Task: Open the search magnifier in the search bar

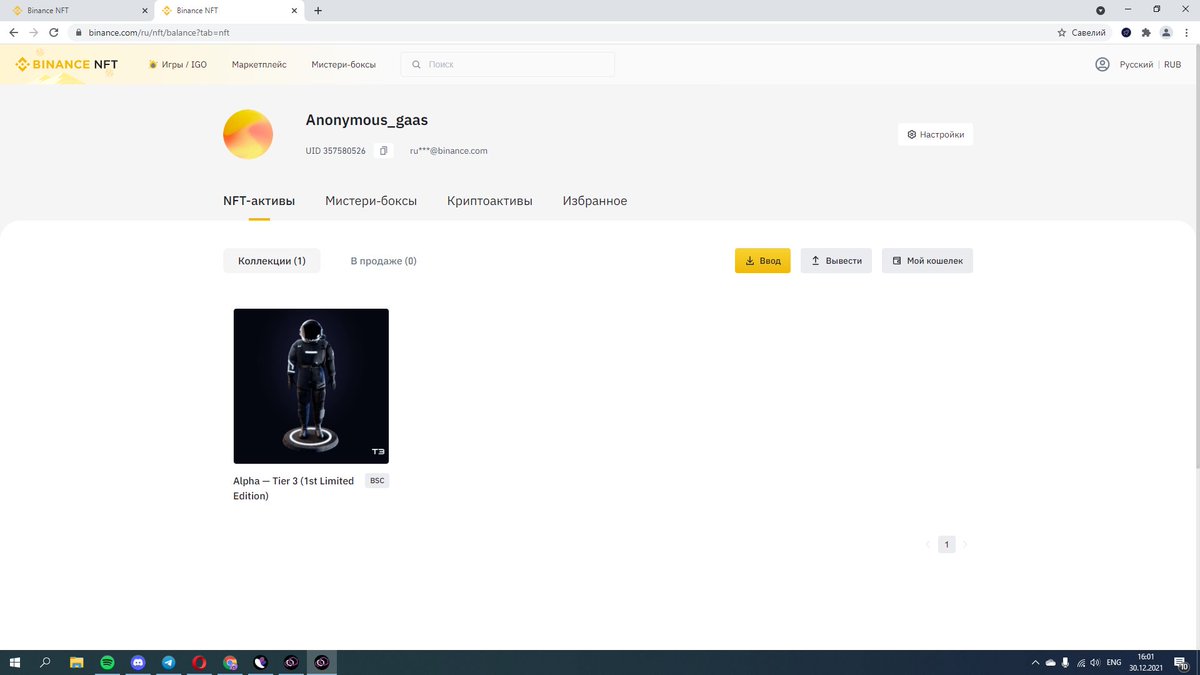Action: coord(416,63)
